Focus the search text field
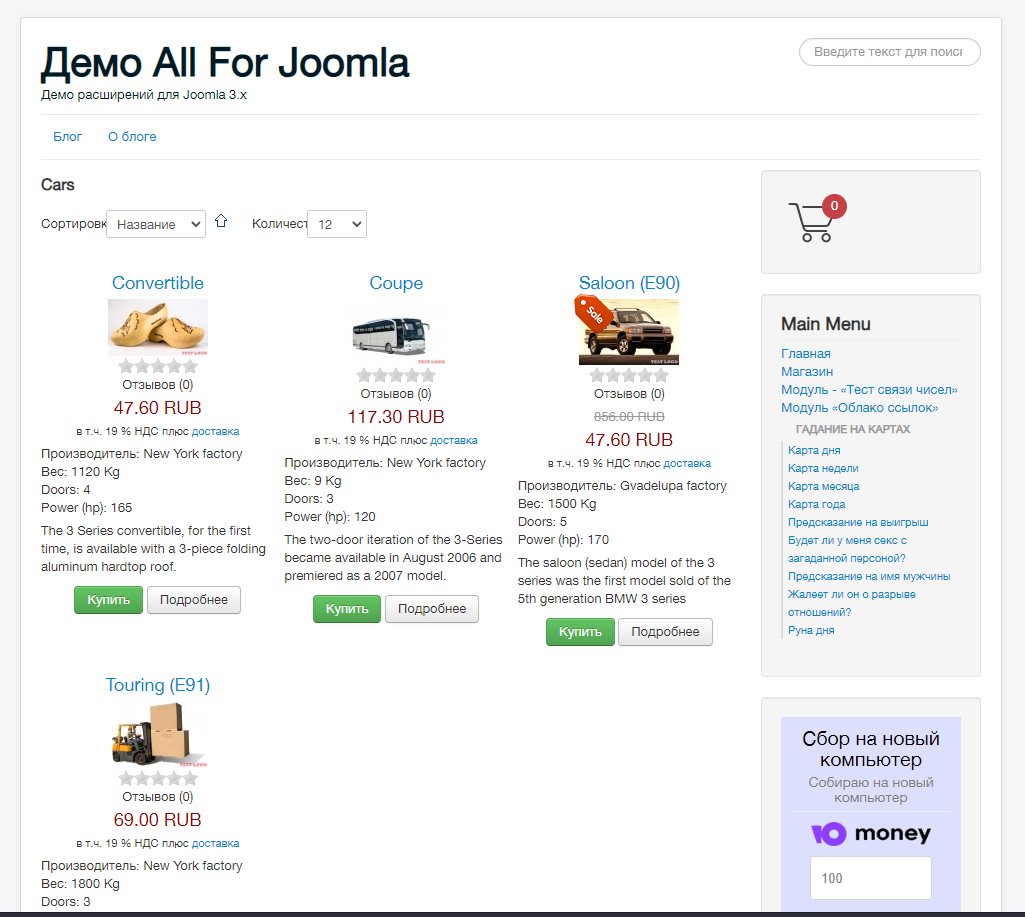The height and width of the screenshot is (917, 1025). [890, 52]
